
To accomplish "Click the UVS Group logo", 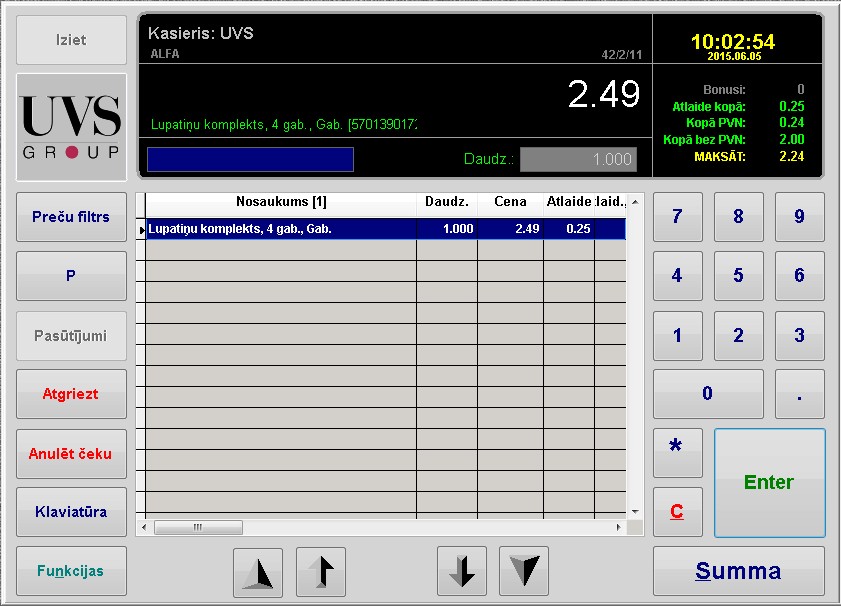I will click(71, 128).
